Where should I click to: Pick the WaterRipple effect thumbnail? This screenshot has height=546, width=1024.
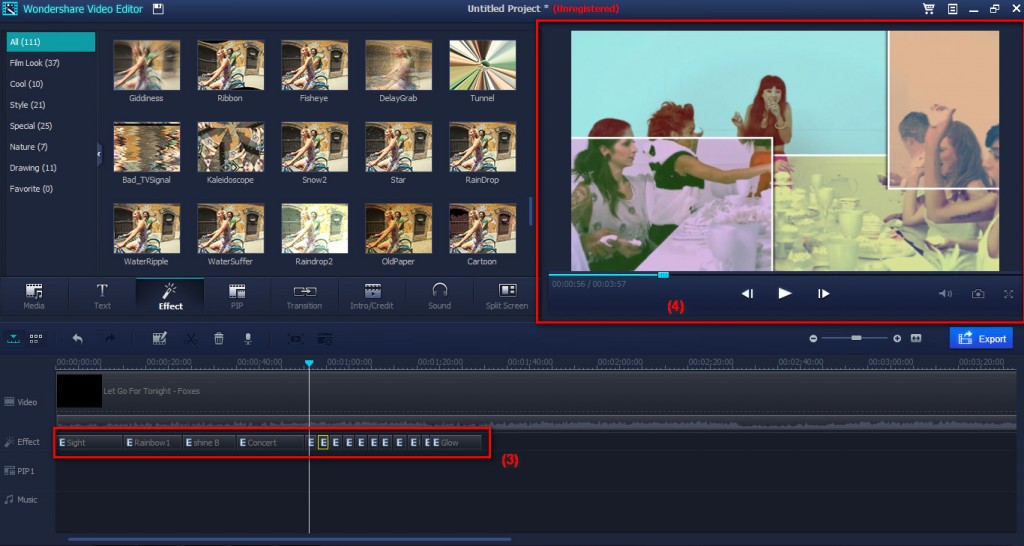coord(146,228)
